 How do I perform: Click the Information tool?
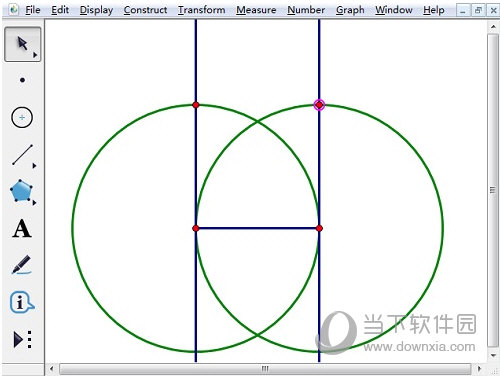coord(22,302)
